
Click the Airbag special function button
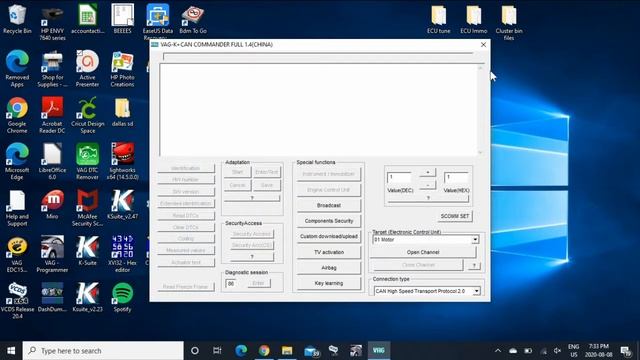coord(329,268)
